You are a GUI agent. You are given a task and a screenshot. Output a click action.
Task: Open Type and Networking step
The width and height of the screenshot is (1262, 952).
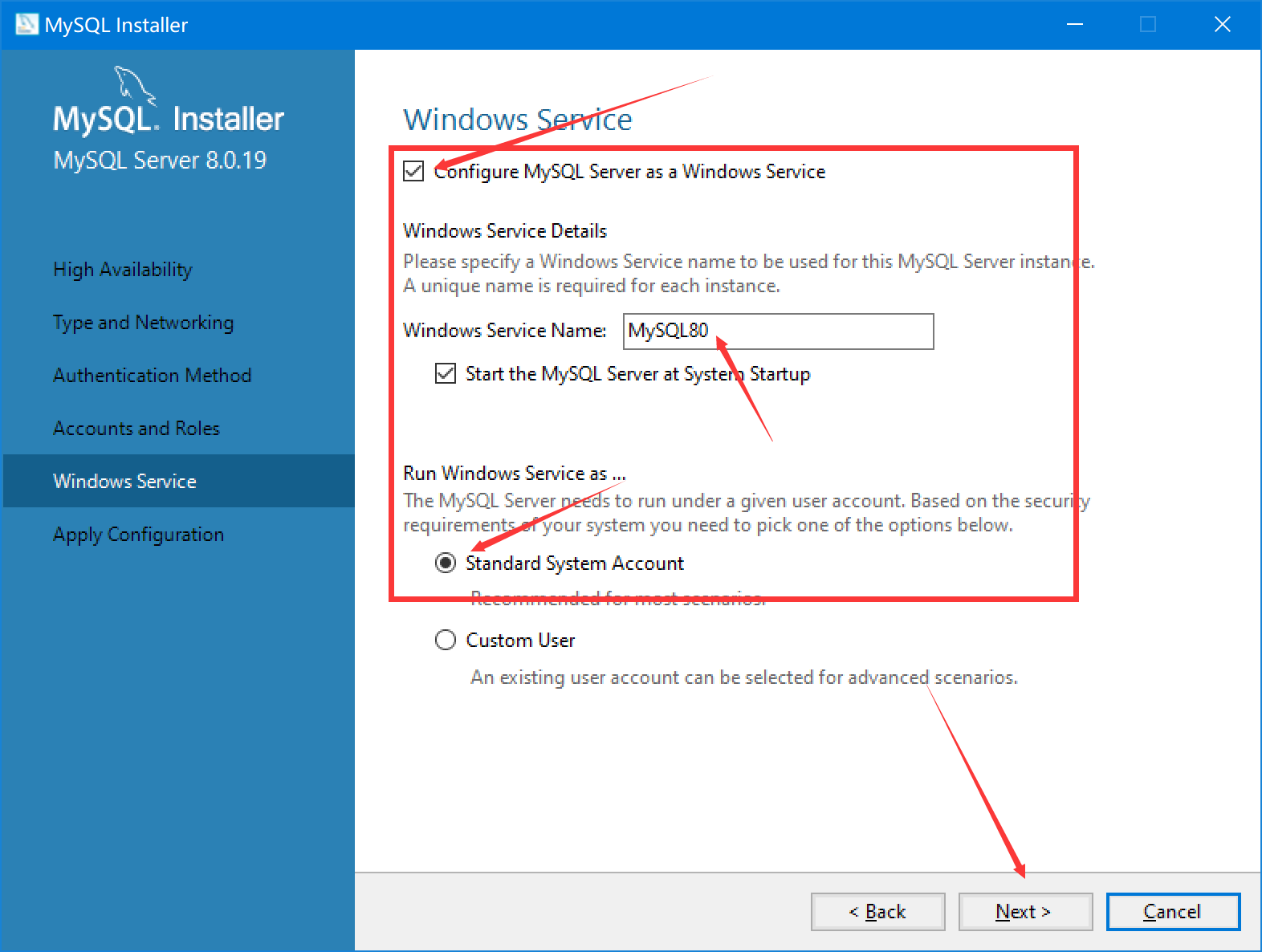tap(144, 323)
